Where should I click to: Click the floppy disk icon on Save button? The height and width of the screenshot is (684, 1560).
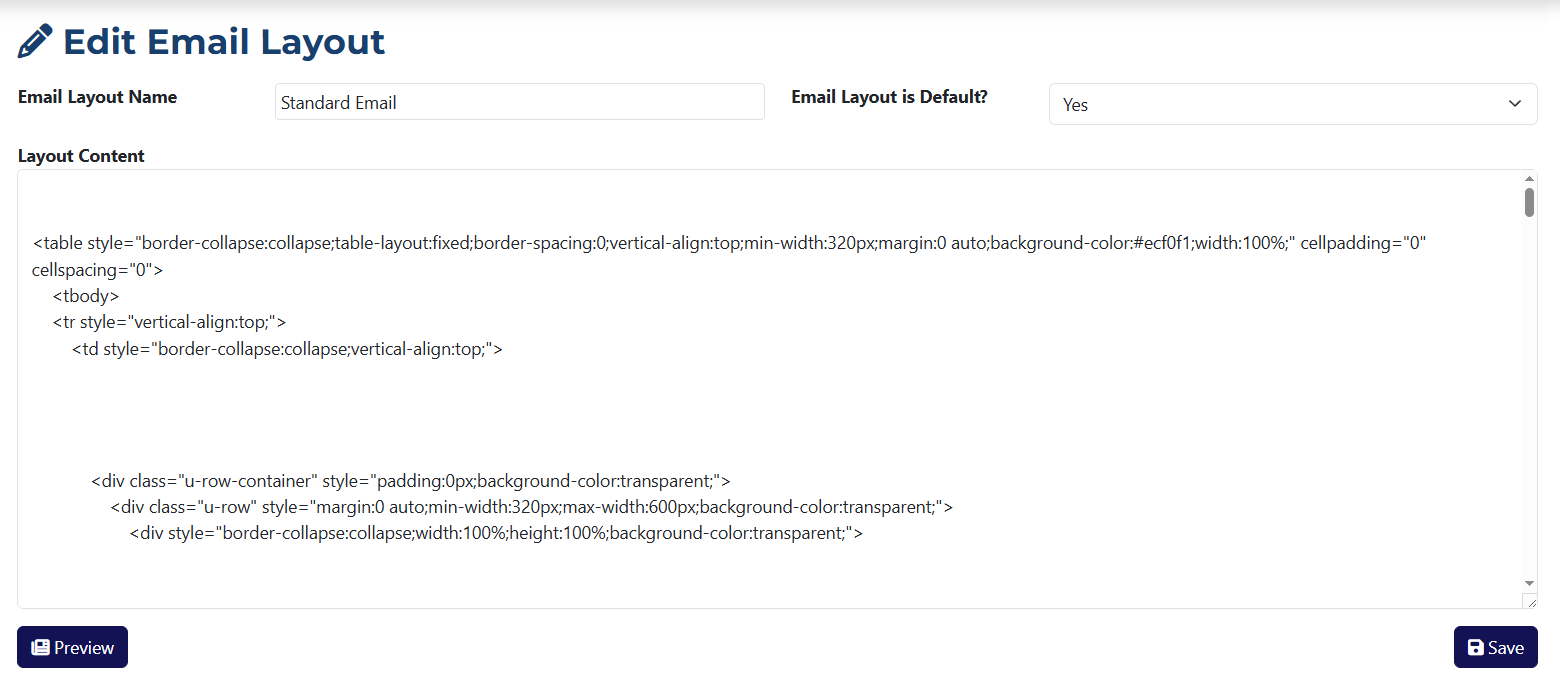coord(1475,648)
